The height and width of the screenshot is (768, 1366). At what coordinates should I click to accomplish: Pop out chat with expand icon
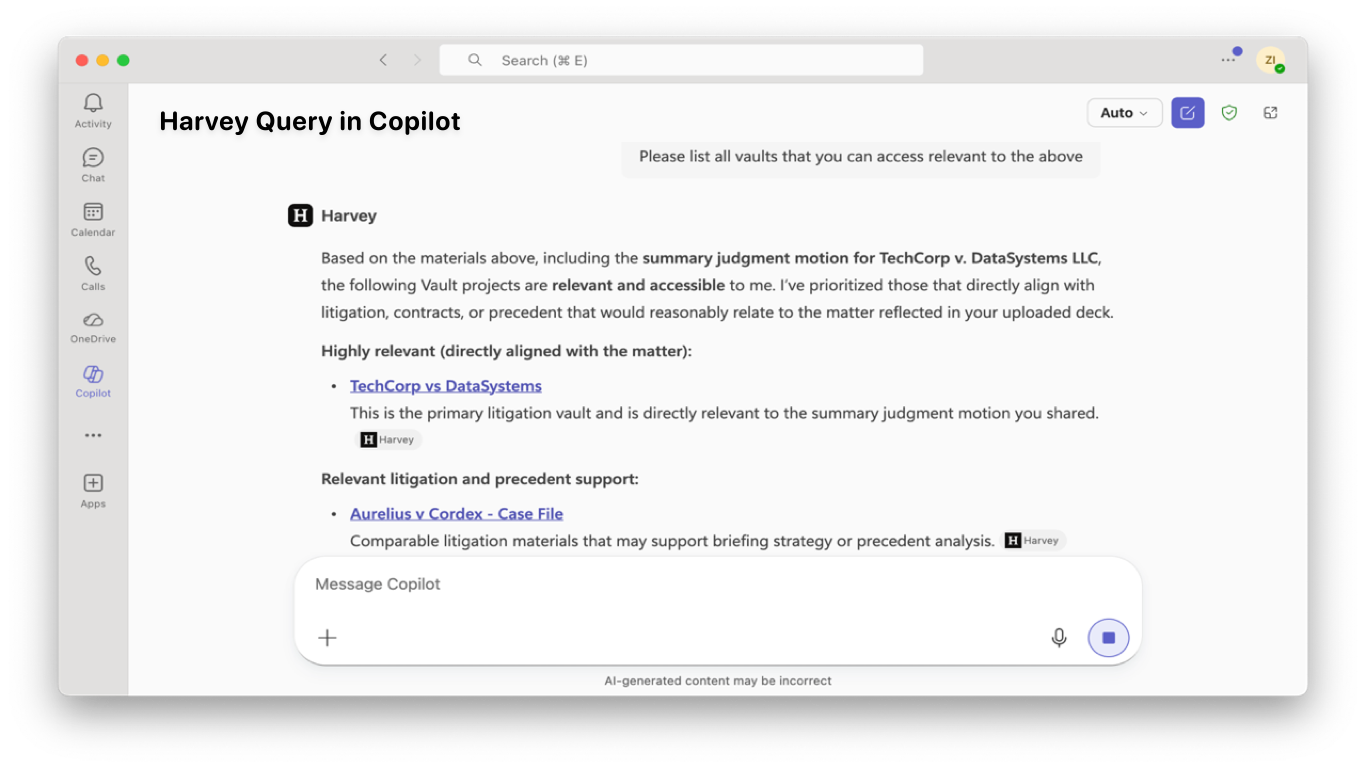point(1271,113)
